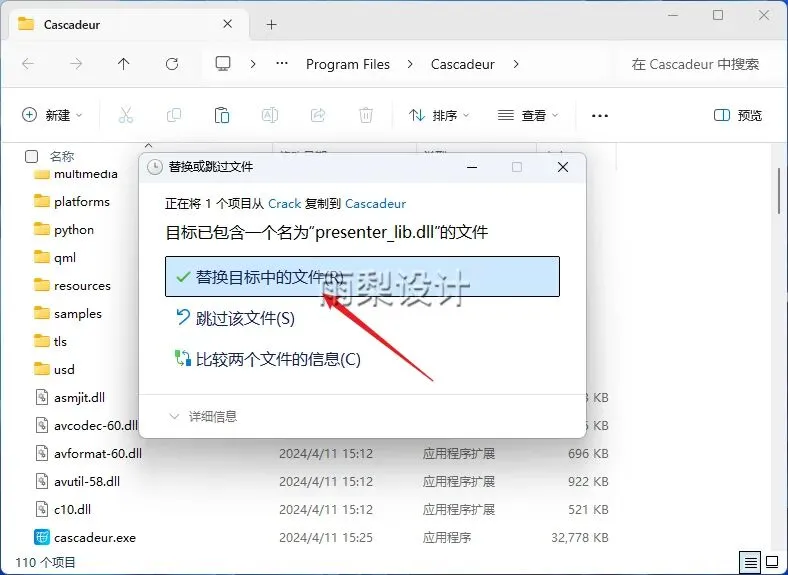Click the file list vertical scrollbar
This screenshot has width=788, height=575.
(779, 191)
